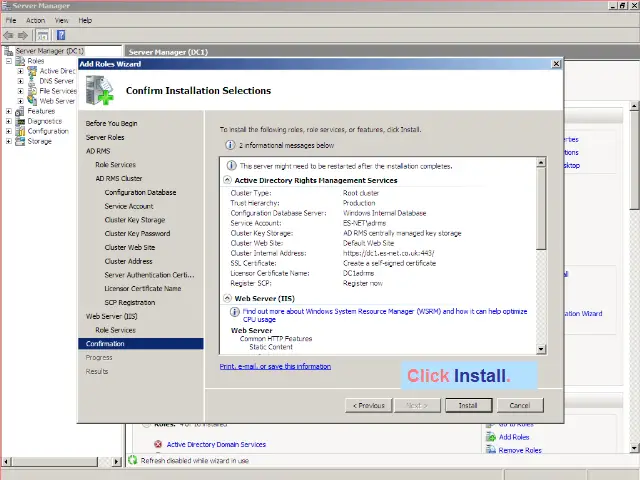This screenshot has height=480, width=640.
Task: Click the Back arrow toolbar icon
Action: pyautogui.click(x=9, y=36)
